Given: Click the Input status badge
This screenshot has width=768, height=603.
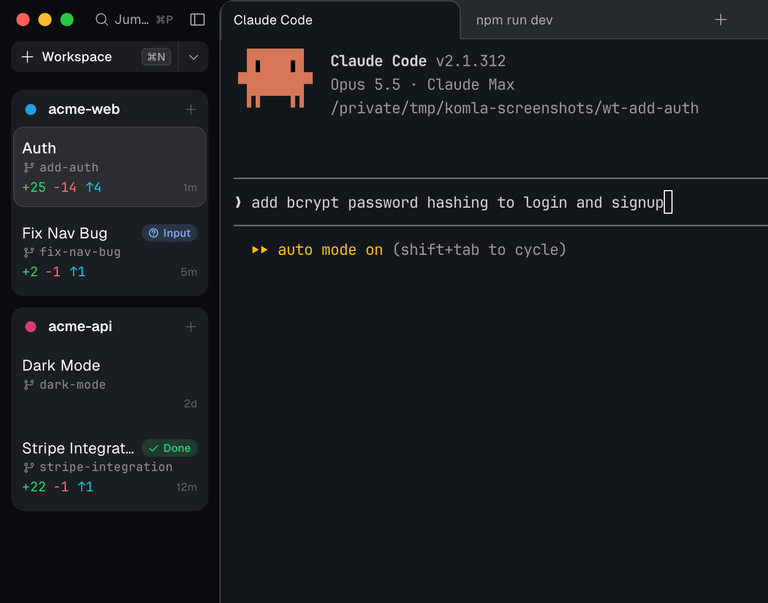Looking at the screenshot, I should tap(169, 233).
